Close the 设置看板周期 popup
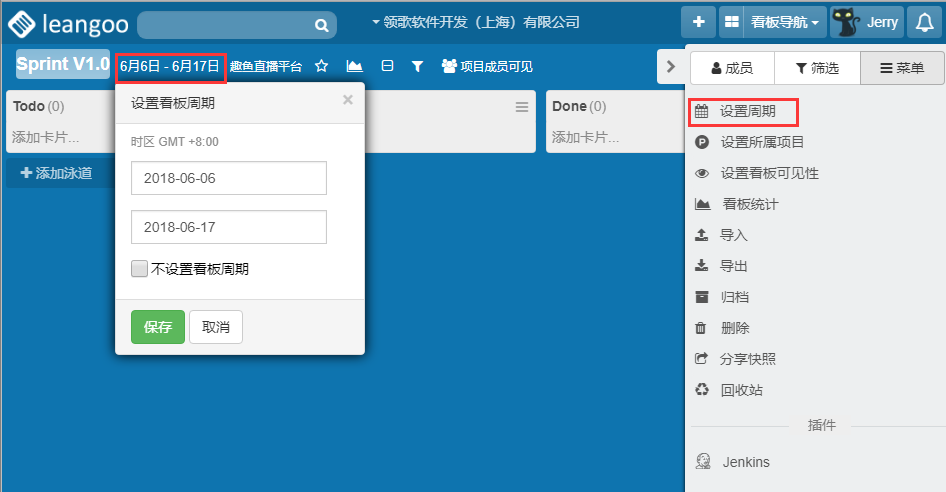Screen dimensions: 946x492 pos(347,99)
